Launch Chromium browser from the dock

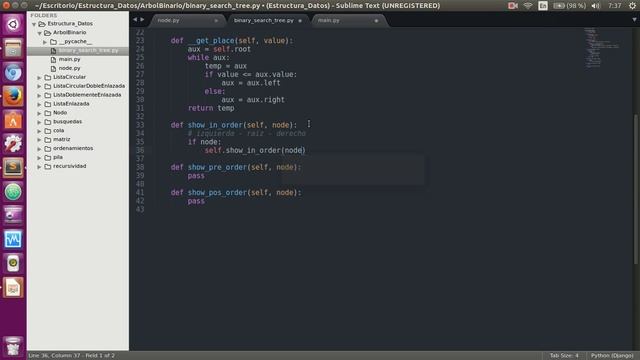13,73
